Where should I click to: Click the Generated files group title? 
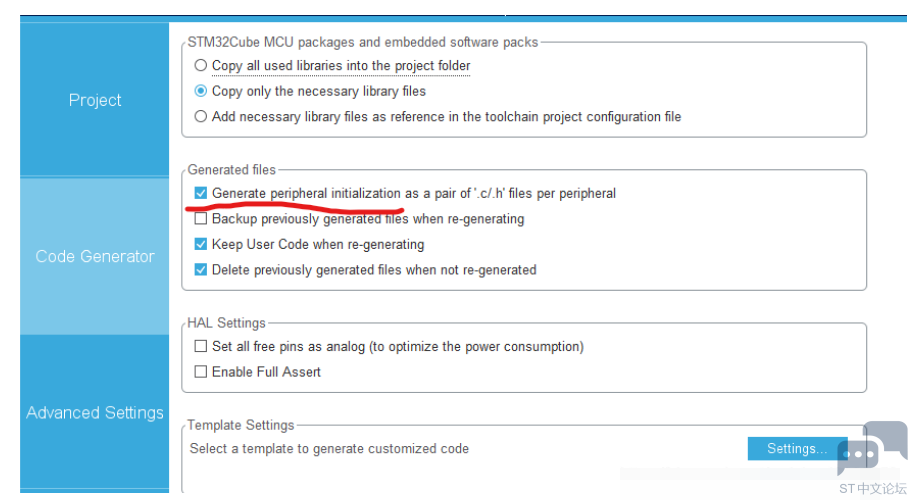(x=232, y=170)
